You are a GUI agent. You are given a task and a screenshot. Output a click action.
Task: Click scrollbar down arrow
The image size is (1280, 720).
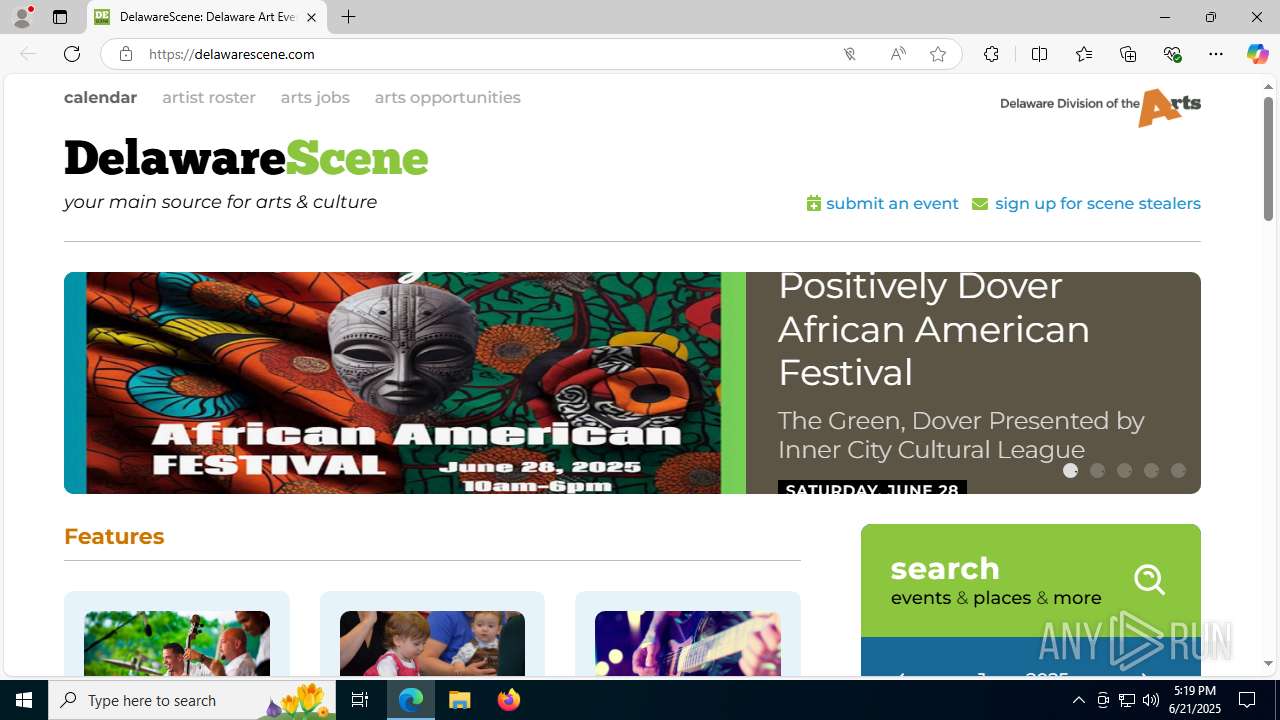[1268, 663]
